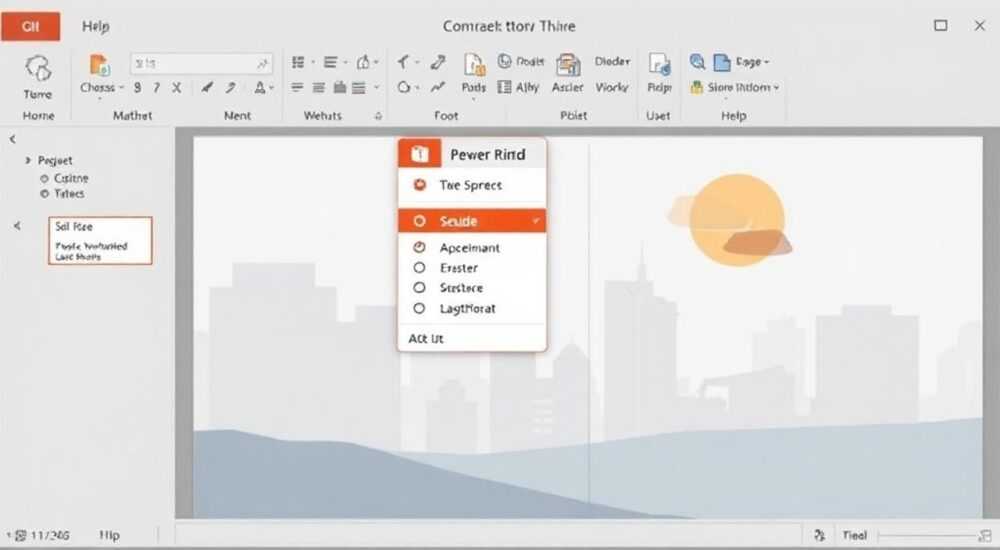Select the Apcelmant radio option
The image size is (1000, 550).
[x=419, y=248]
